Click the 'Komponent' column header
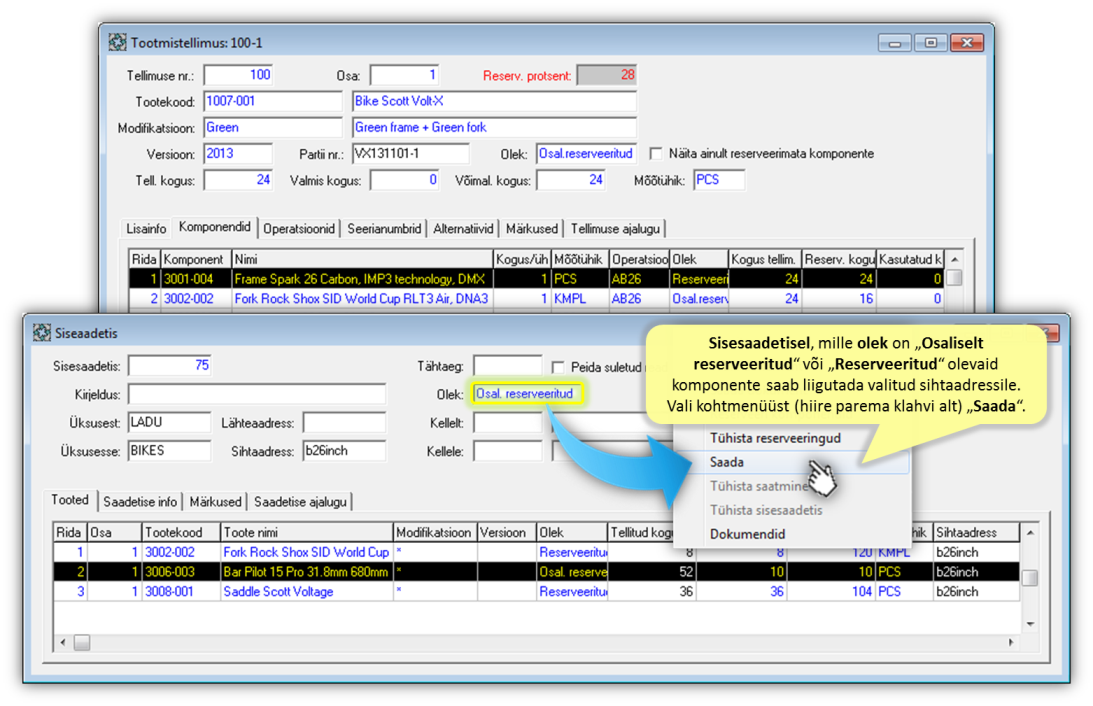This screenshot has height=706, width=1093. (196, 259)
